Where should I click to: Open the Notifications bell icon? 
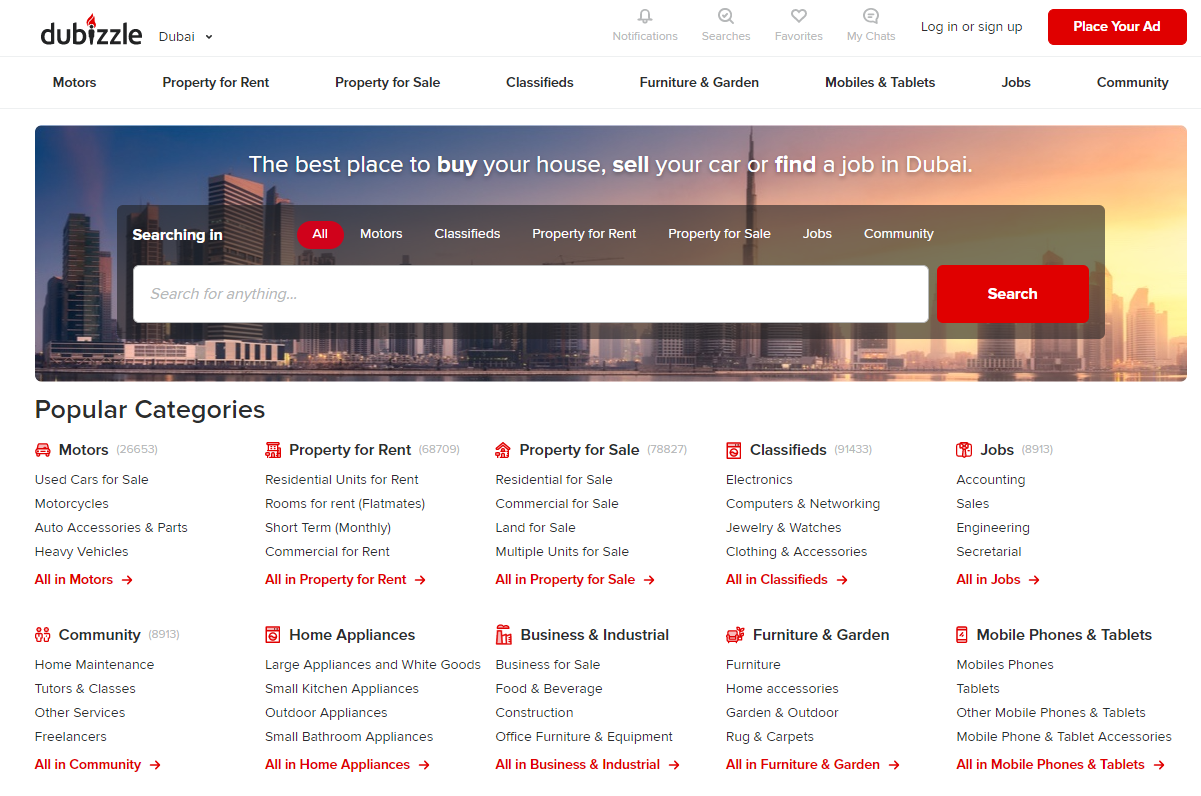[x=645, y=16]
